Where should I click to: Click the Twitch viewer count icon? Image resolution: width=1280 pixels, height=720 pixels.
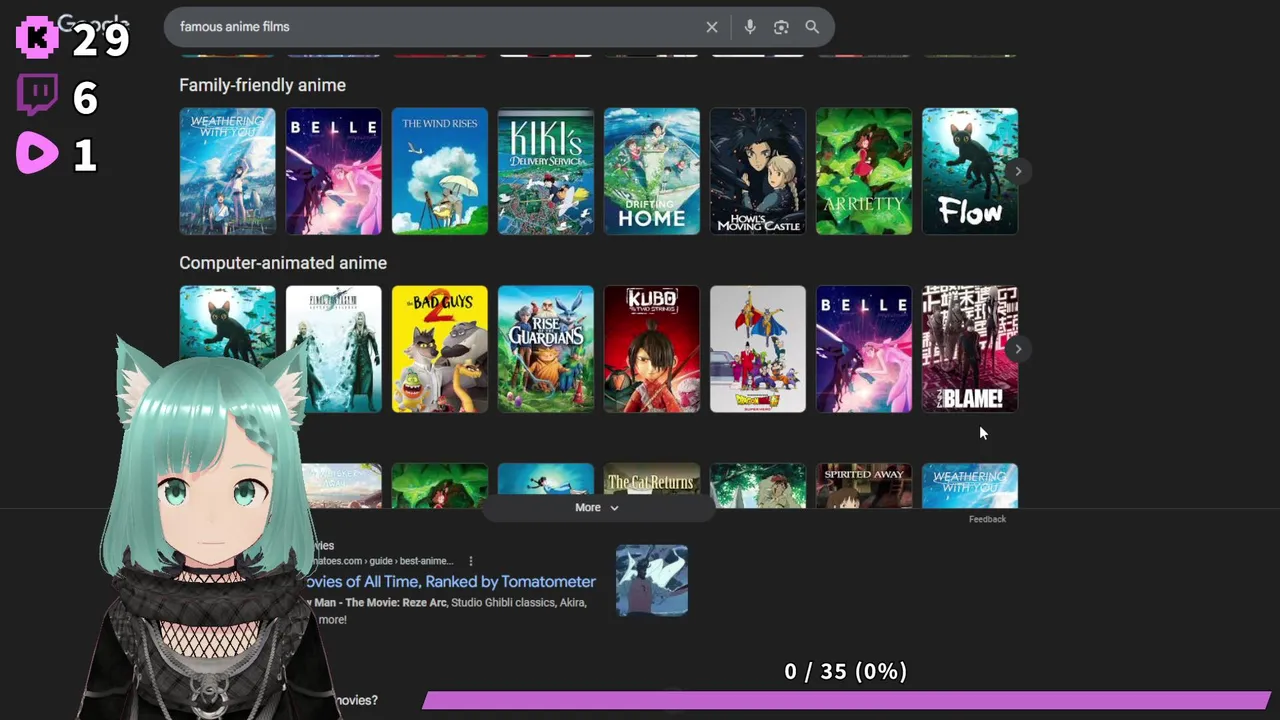(38, 96)
